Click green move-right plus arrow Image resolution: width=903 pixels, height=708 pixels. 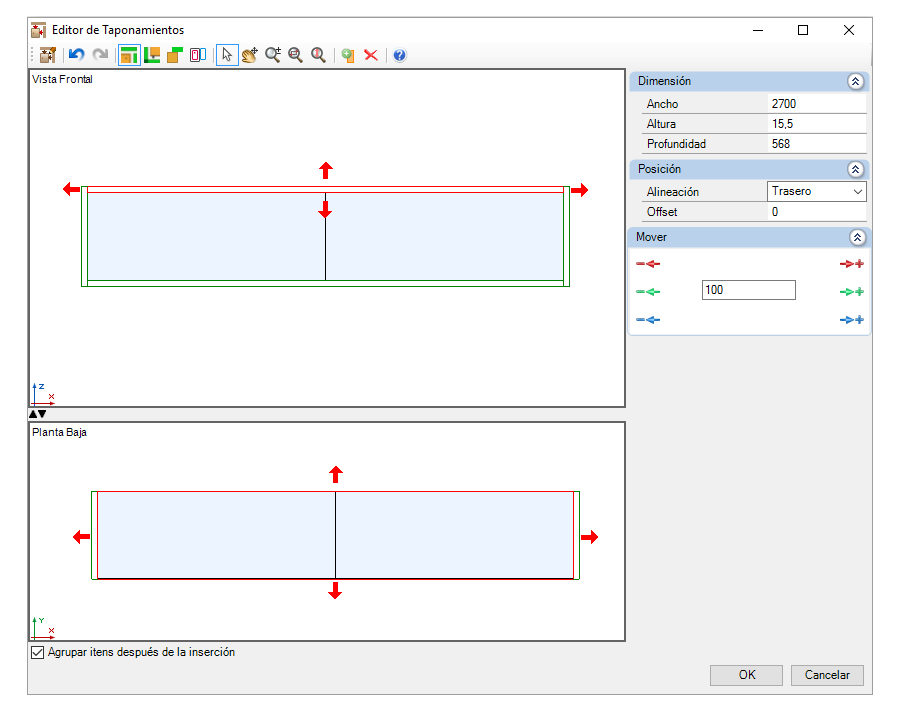(x=852, y=292)
